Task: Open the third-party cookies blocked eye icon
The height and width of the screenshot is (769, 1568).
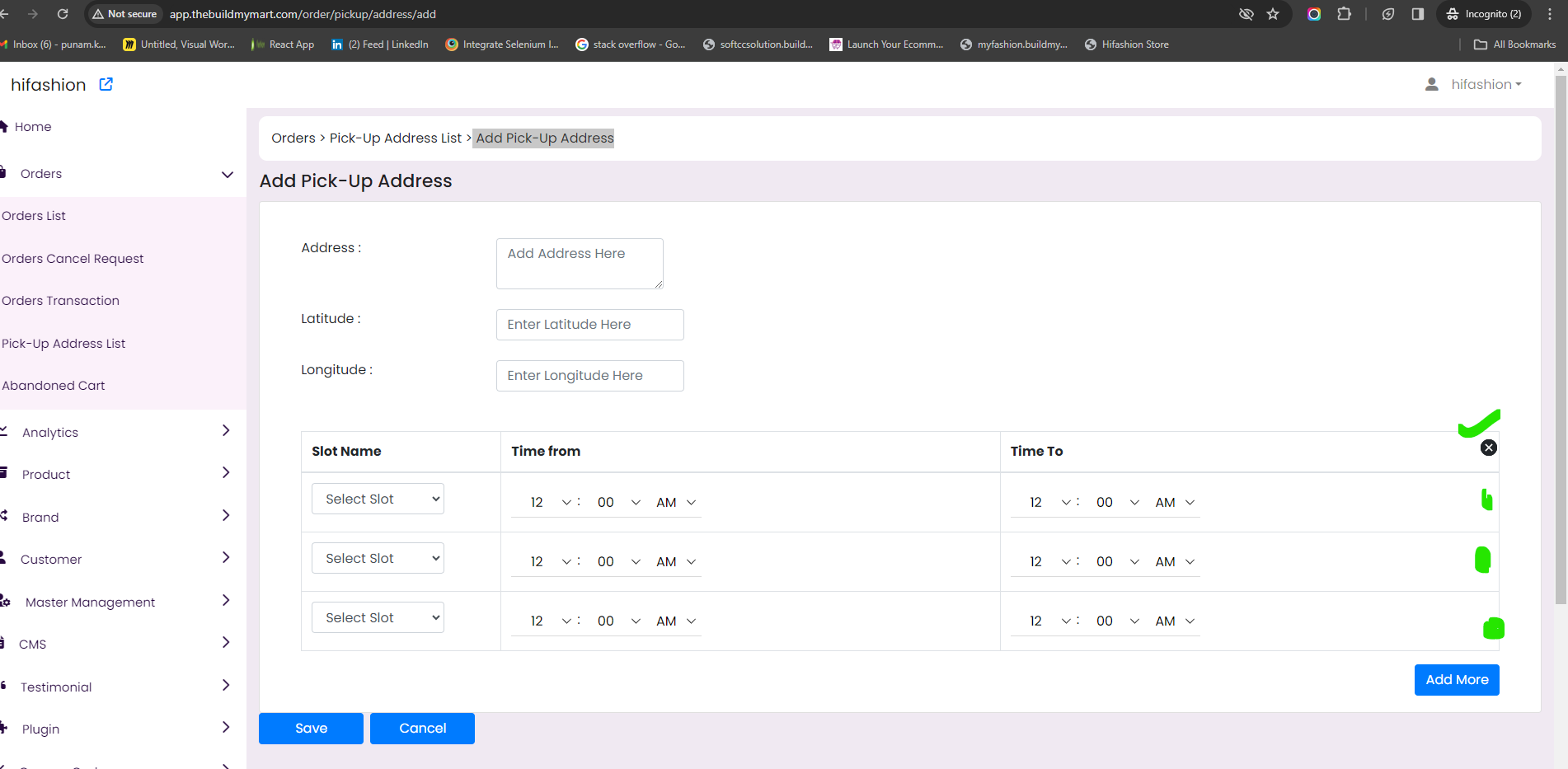Action: [1246, 14]
